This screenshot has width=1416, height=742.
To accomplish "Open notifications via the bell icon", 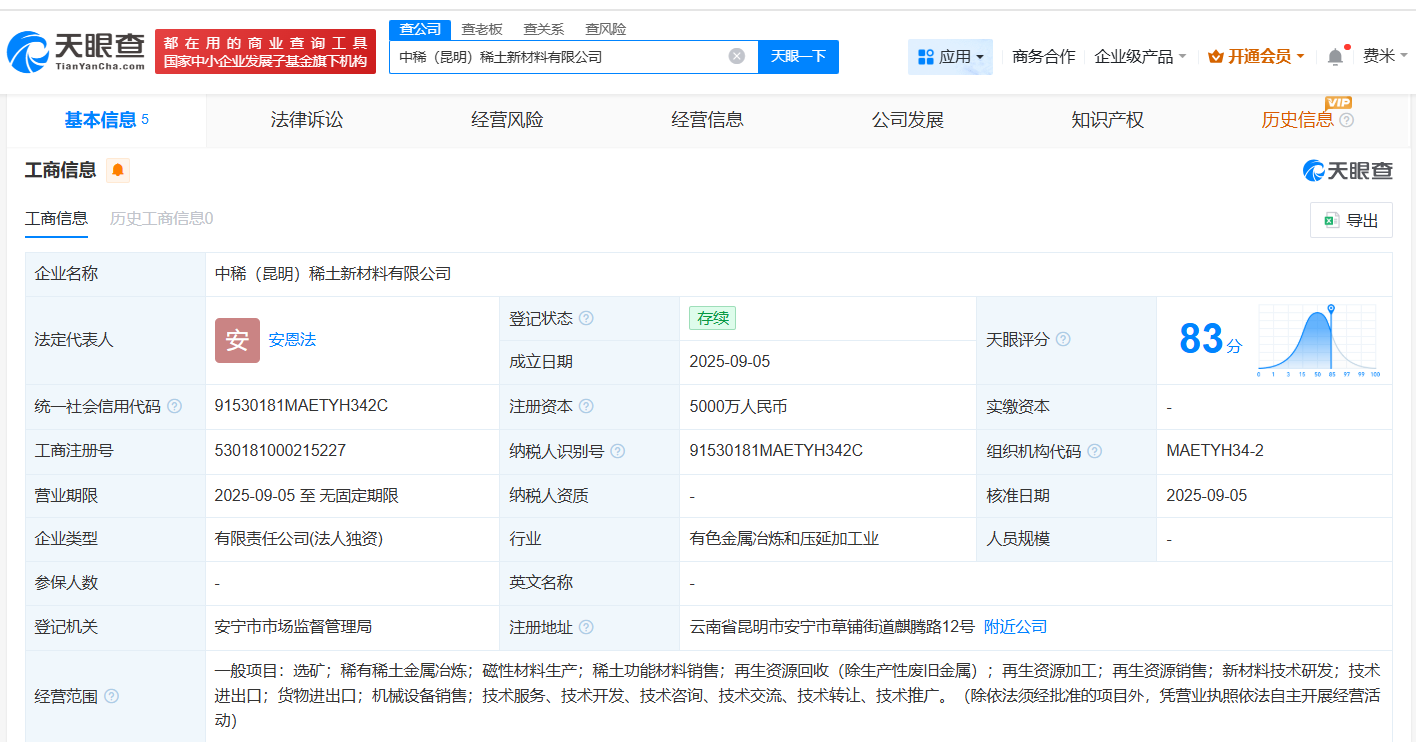I will click(1334, 57).
